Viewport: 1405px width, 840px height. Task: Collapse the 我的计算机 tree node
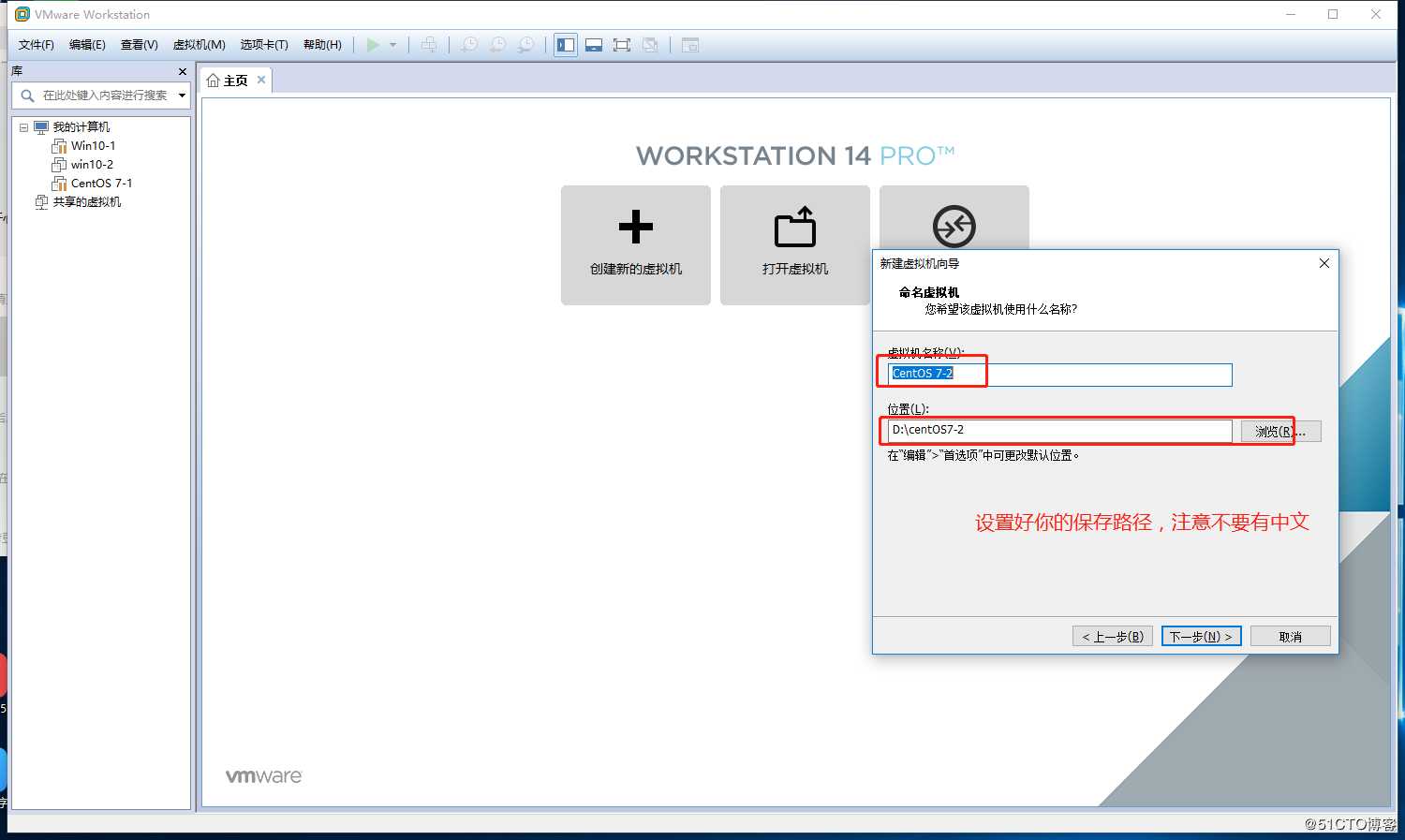click(23, 127)
